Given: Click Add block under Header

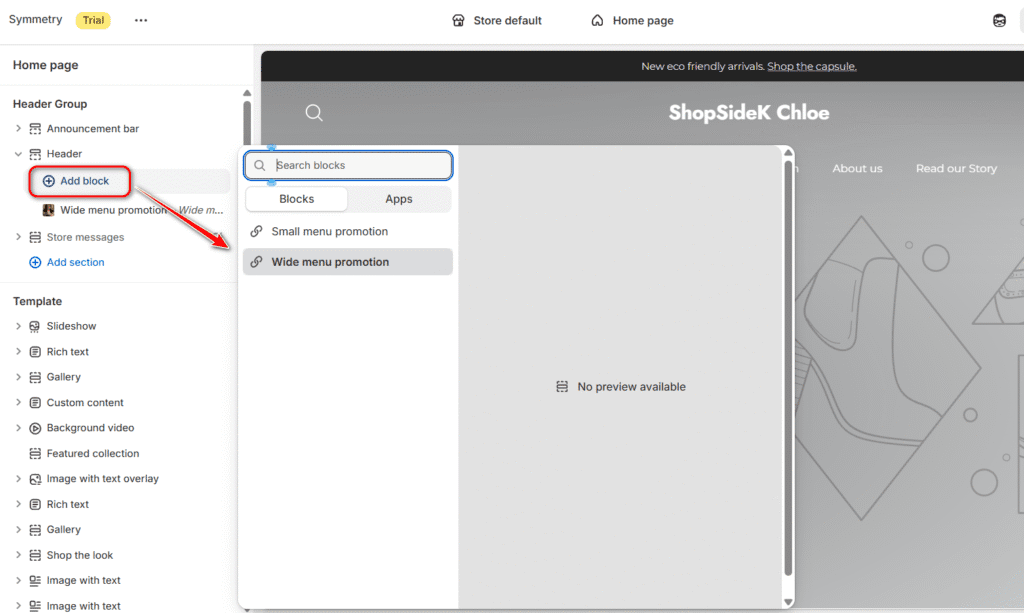Looking at the screenshot, I should (84, 181).
